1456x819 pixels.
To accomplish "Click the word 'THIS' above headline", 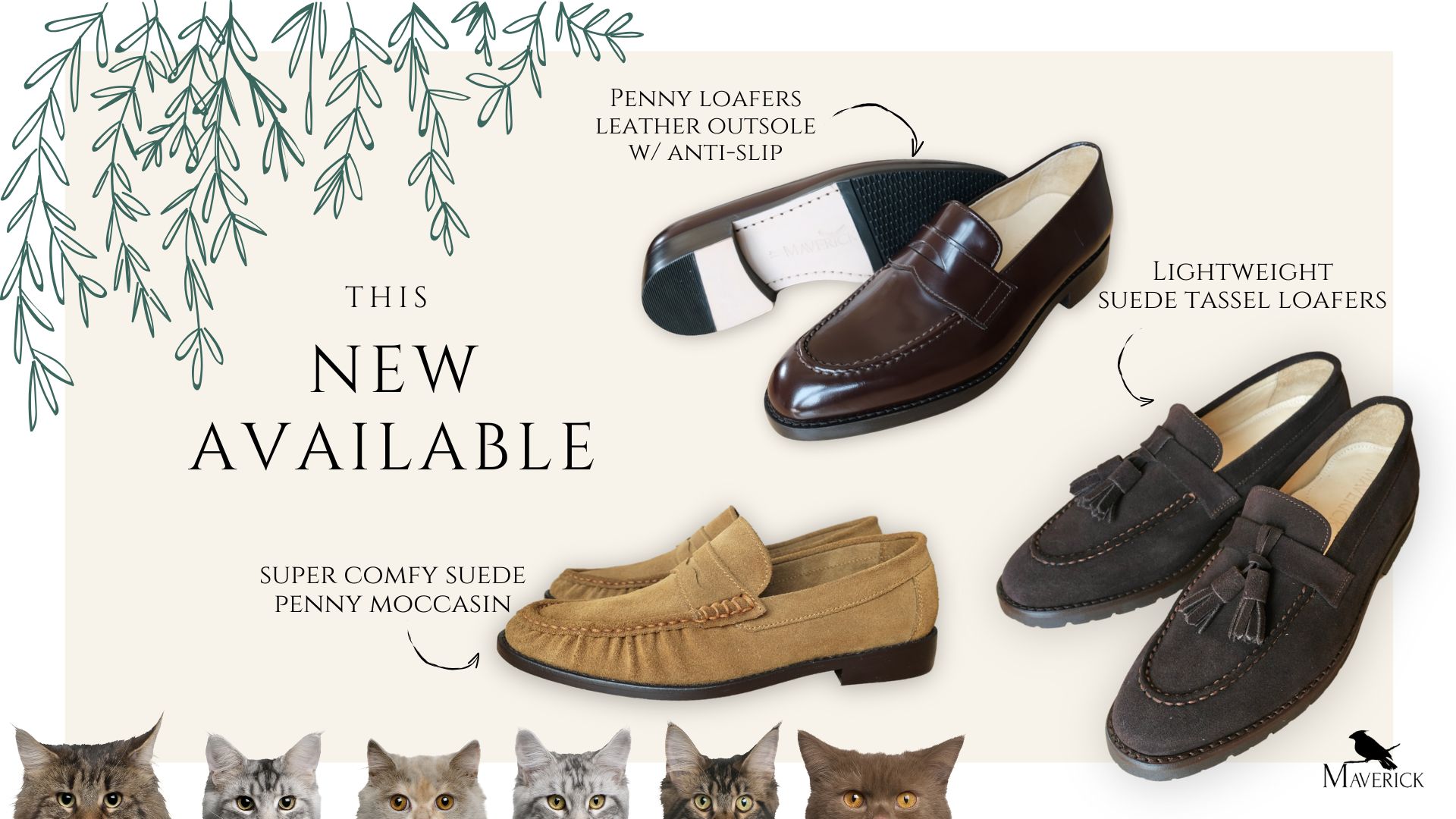I will (x=387, y=297).
